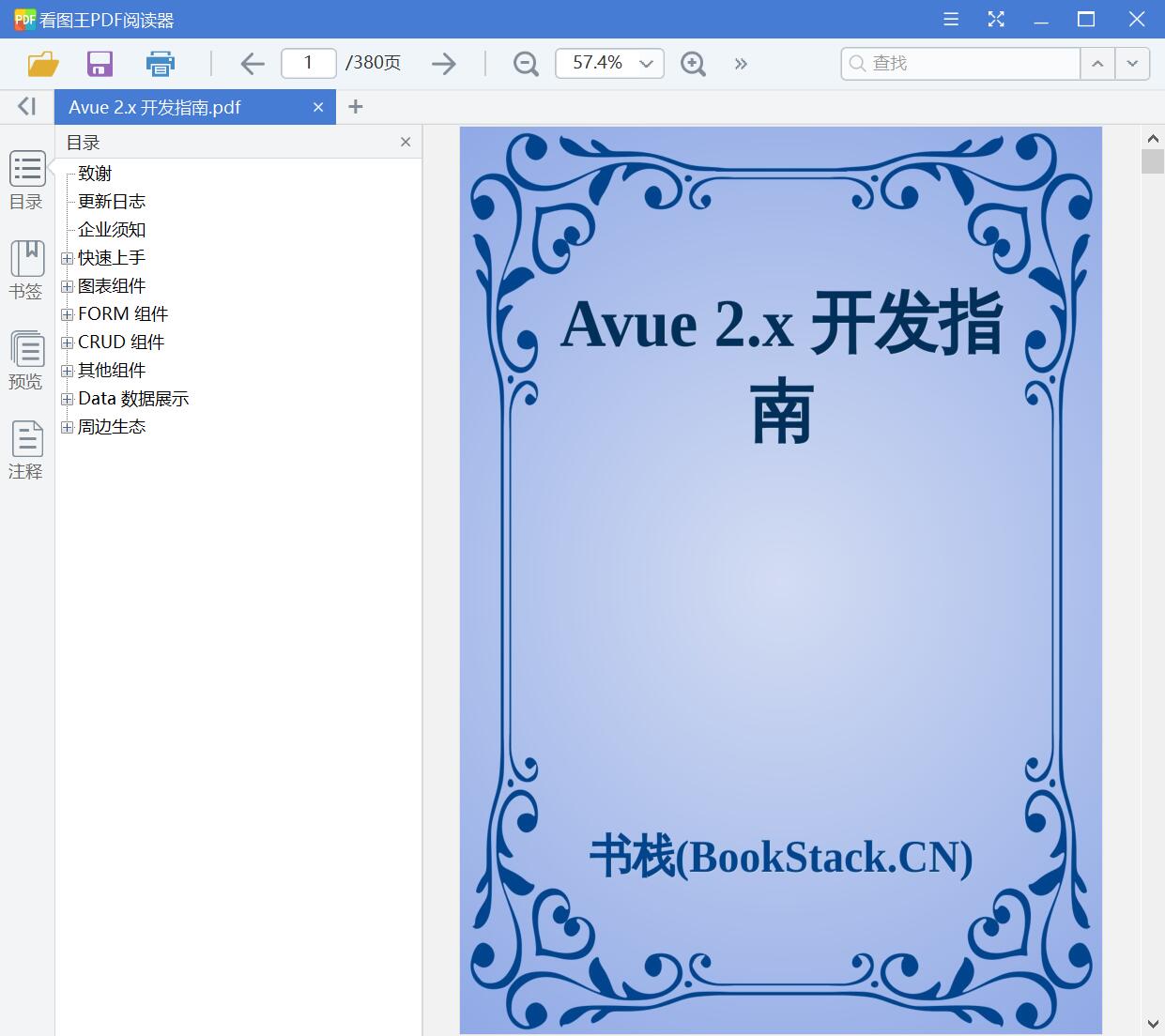Collapse the left sidebar with the chevron
1165x1036 pixels.
[x=25, y=106]
